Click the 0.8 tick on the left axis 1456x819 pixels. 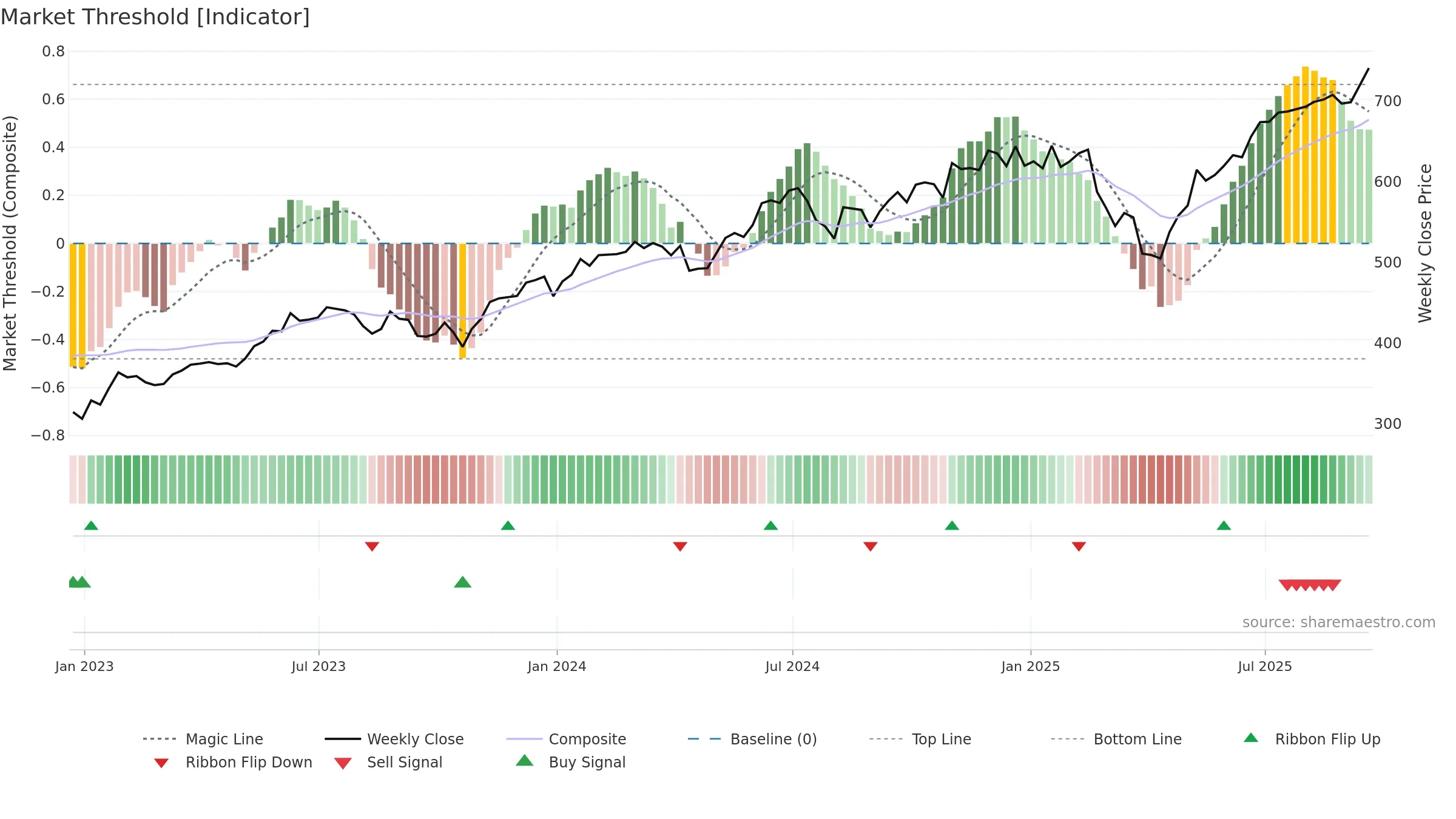[53, 52]
